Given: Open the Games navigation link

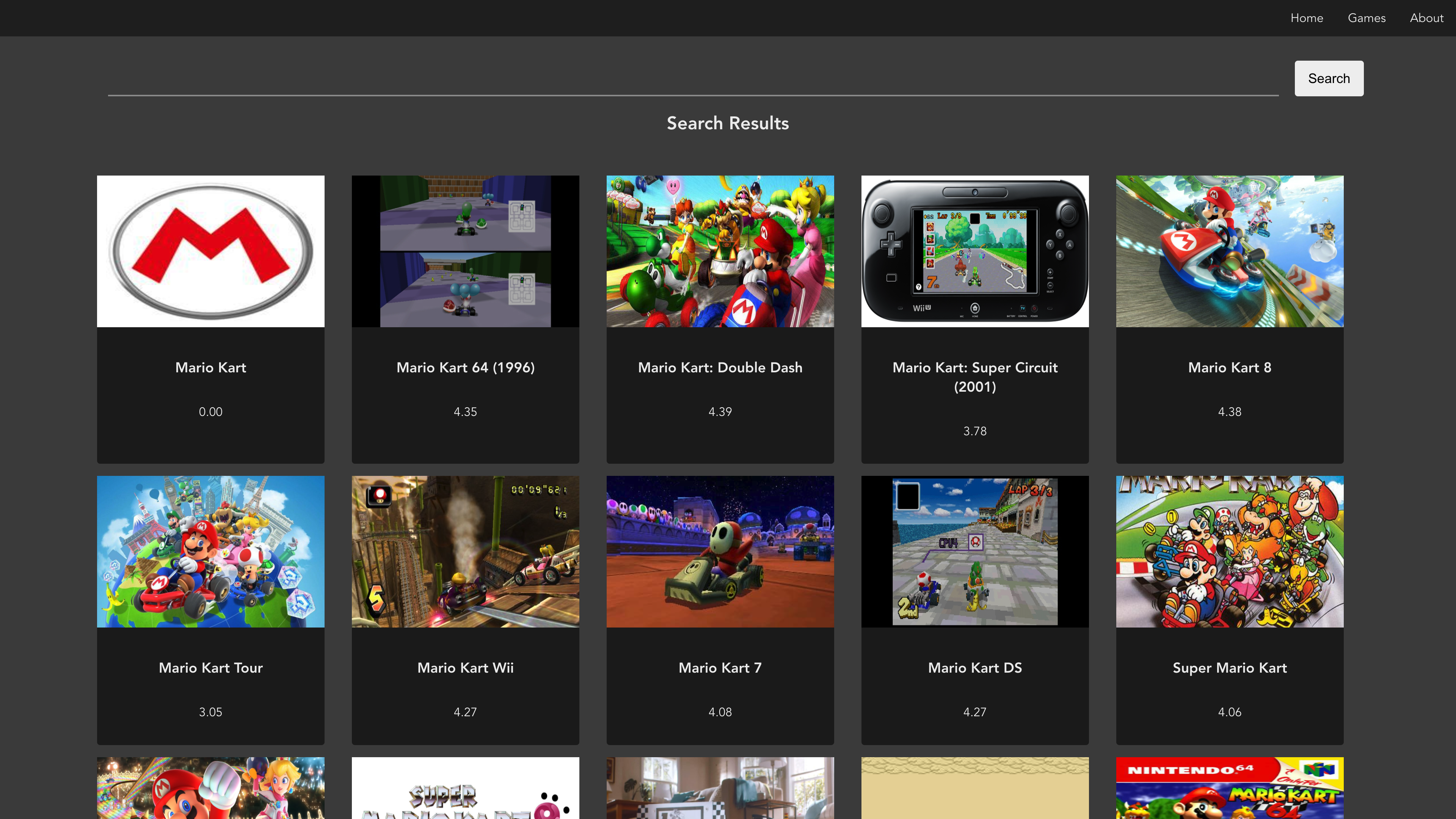Looking at the screenshot, I should click(x=1366, y=18).
